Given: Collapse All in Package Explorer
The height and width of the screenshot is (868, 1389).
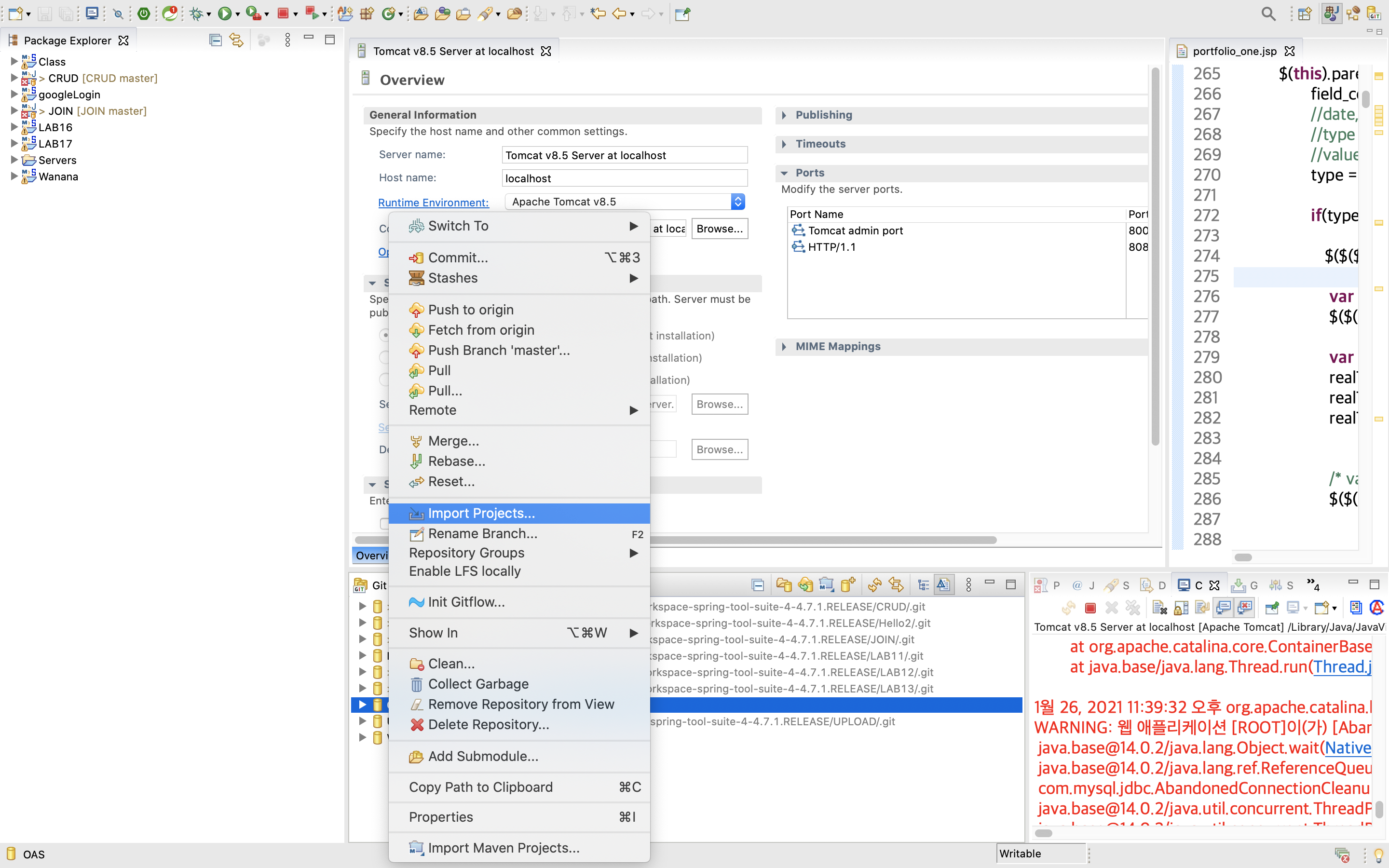Looking at the screenshot, I should (x=215, y=40).
